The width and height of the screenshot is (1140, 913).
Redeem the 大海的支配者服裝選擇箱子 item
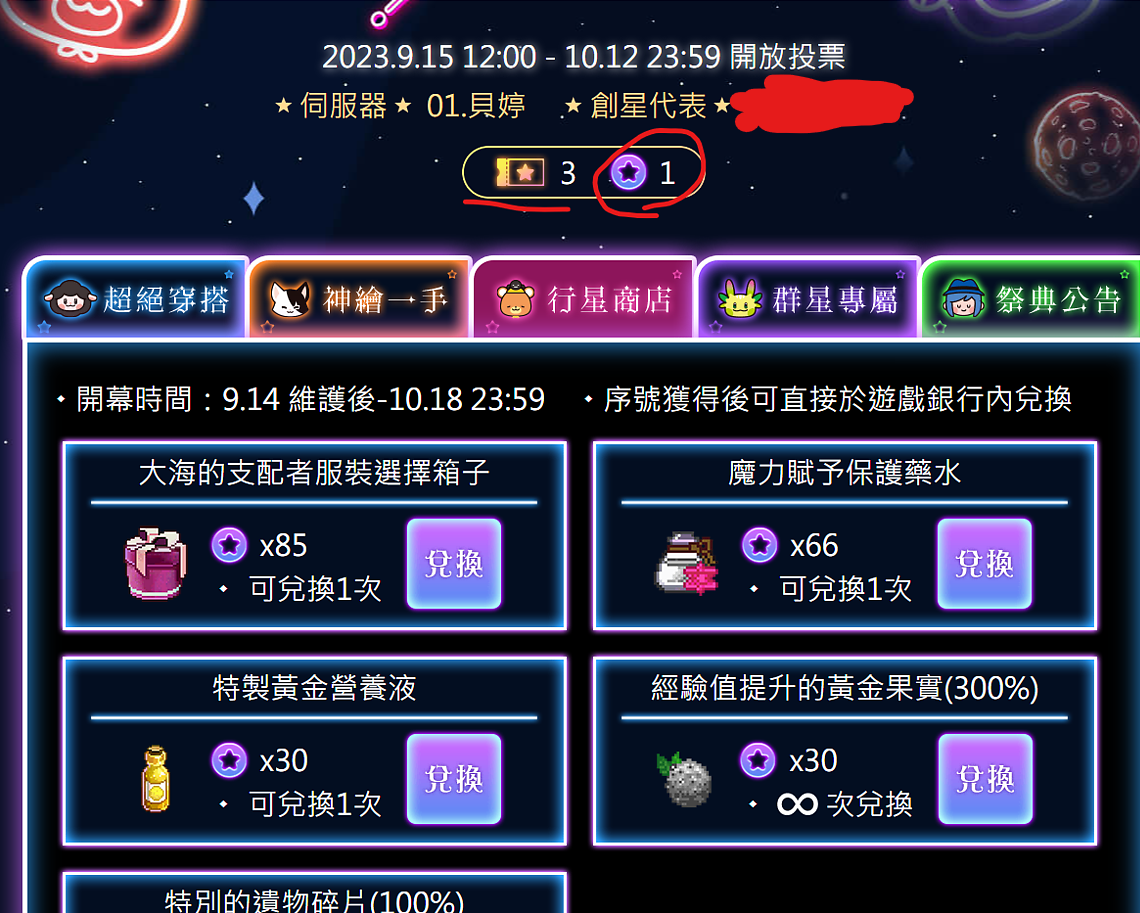click(x=454, y=563)
